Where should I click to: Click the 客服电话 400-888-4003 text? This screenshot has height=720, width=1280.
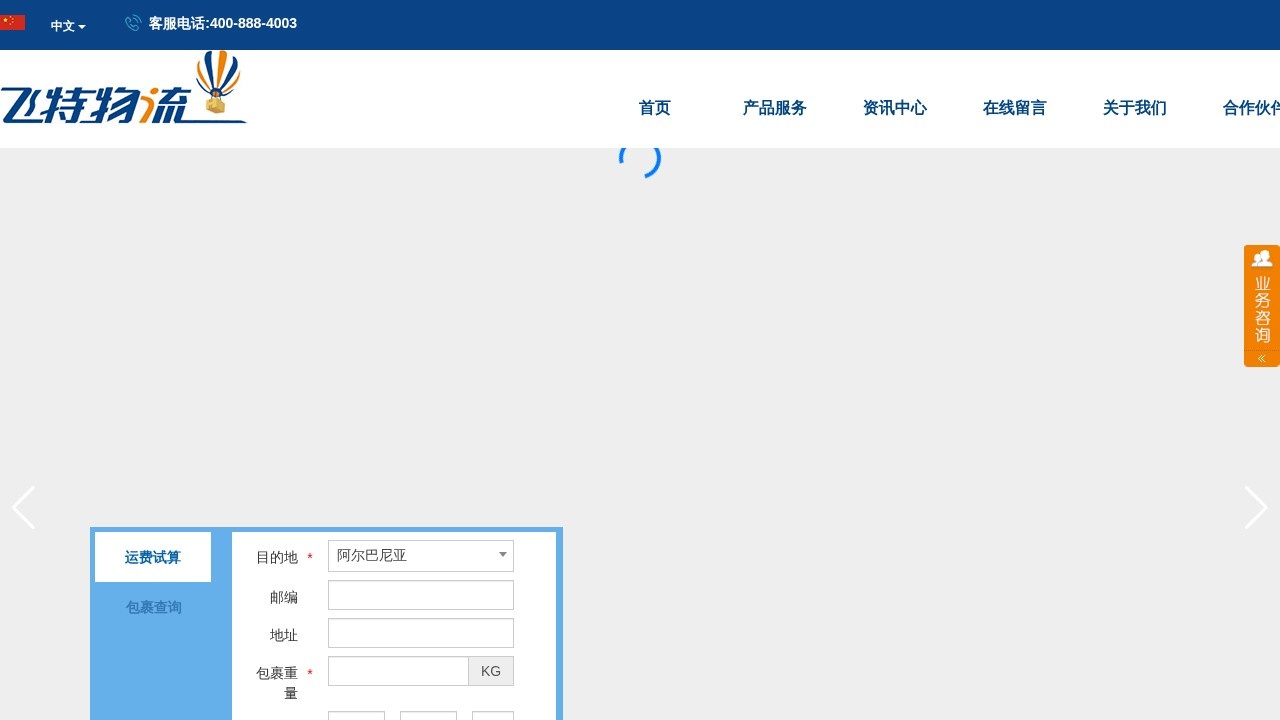223,23
